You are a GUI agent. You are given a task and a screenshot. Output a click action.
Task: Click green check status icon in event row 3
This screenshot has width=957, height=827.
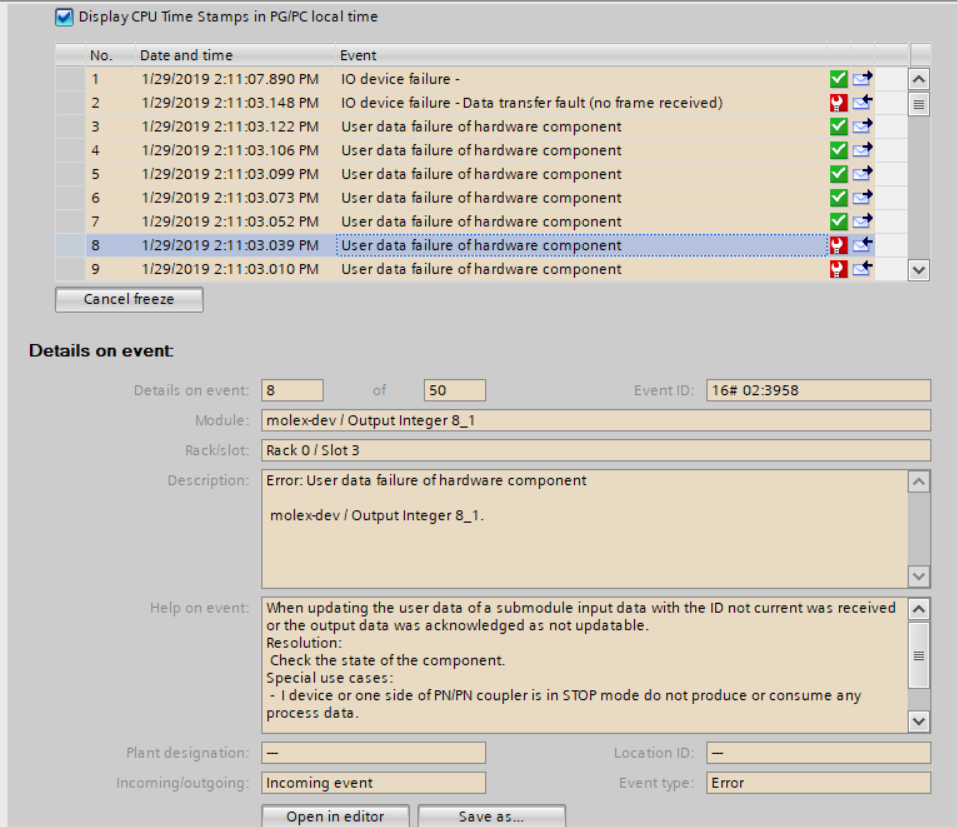[839, 126]
